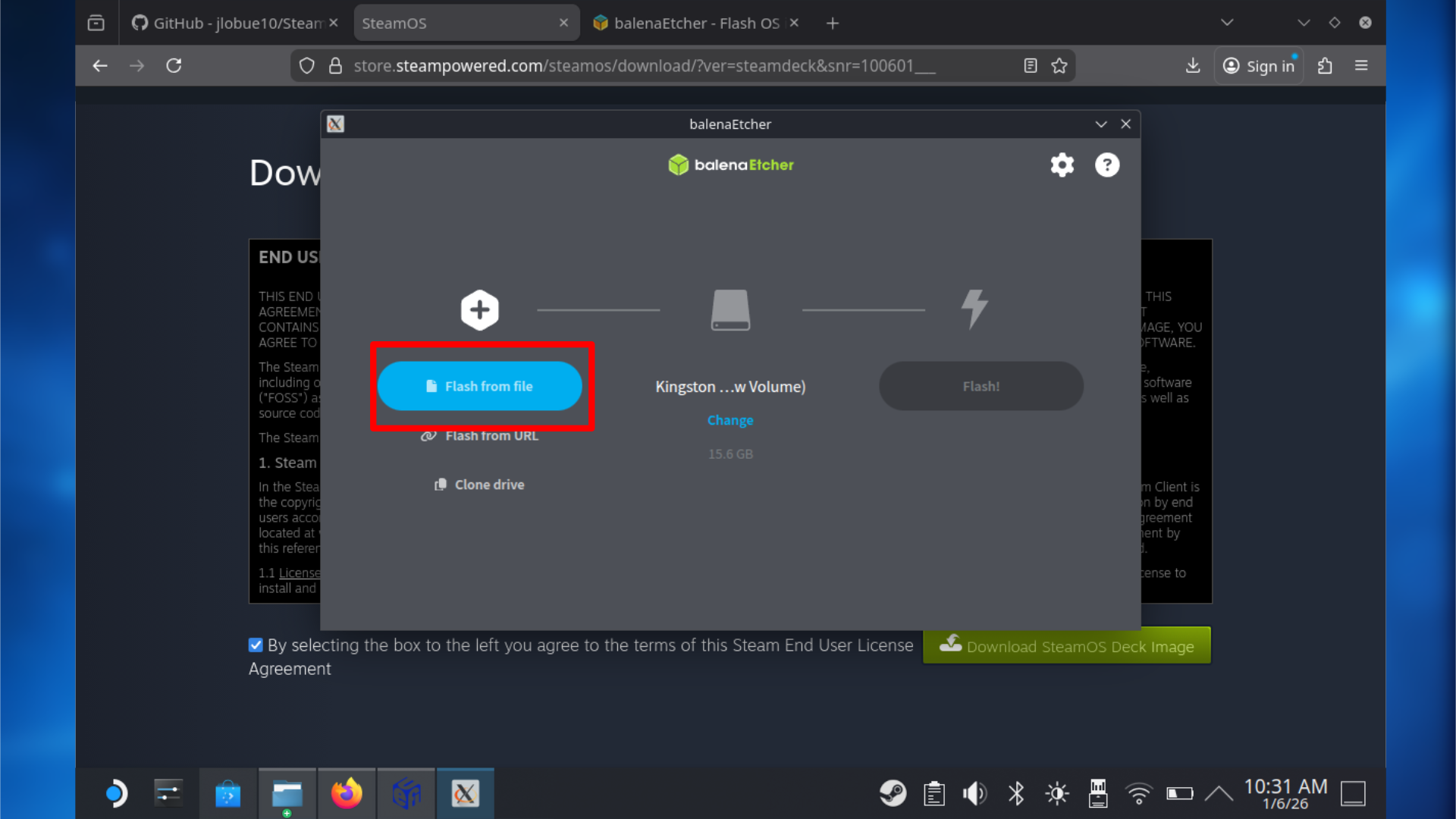Adjust screen brightness from the tray
The height and width of the screenshot is (819, 1456).
point(1056,793)
